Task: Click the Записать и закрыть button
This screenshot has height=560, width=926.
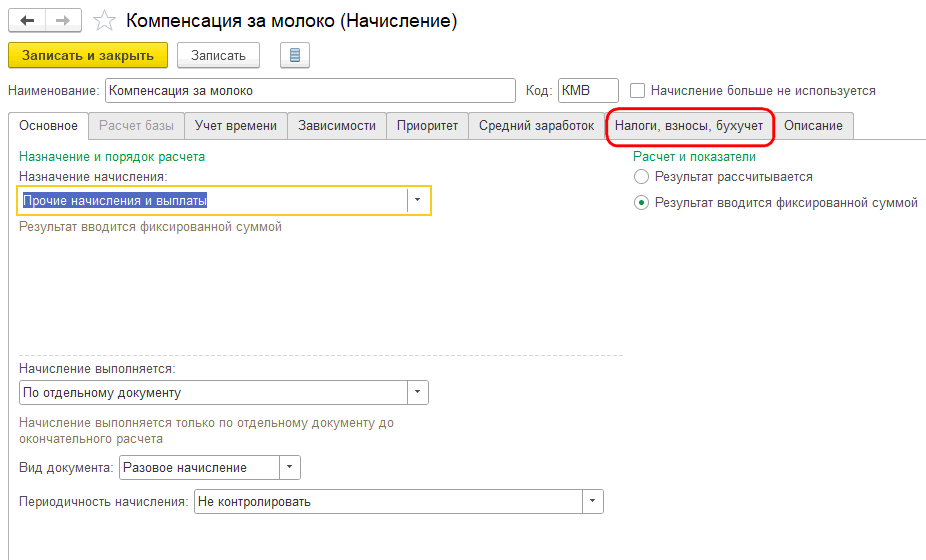Action: [88, 56]
